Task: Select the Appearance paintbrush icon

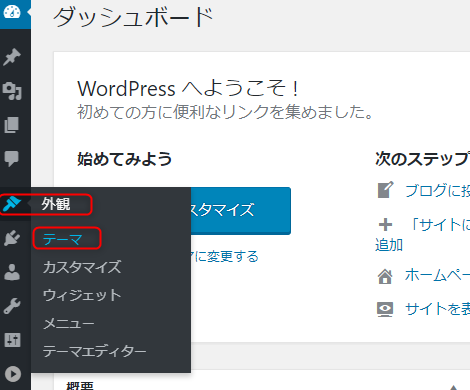Action: click(12, 204)
